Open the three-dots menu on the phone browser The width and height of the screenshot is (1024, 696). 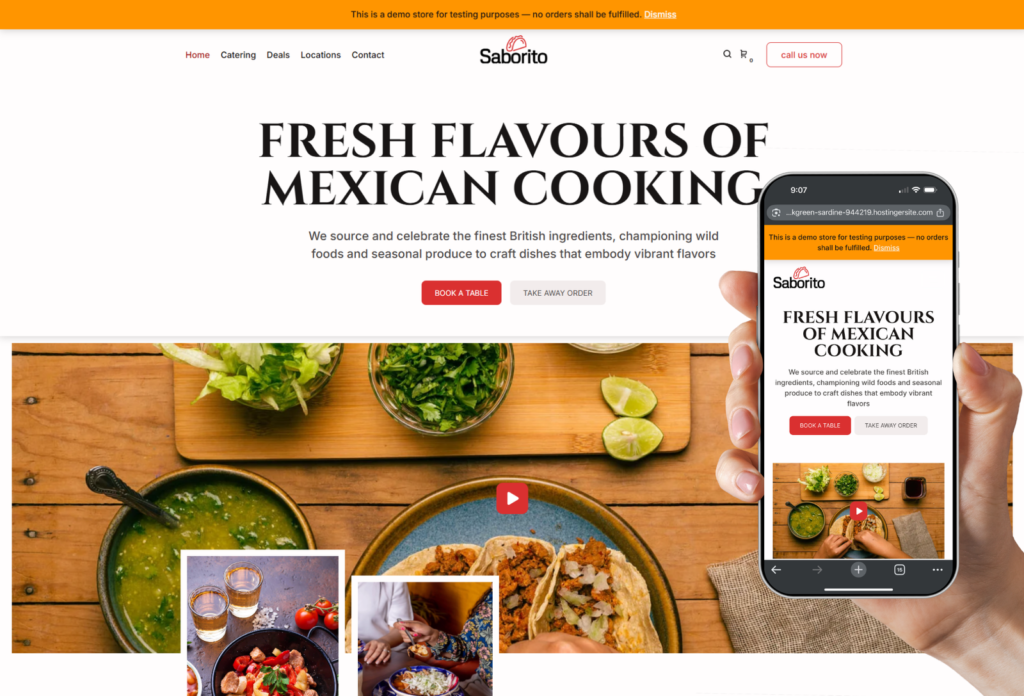pos(938,569)
